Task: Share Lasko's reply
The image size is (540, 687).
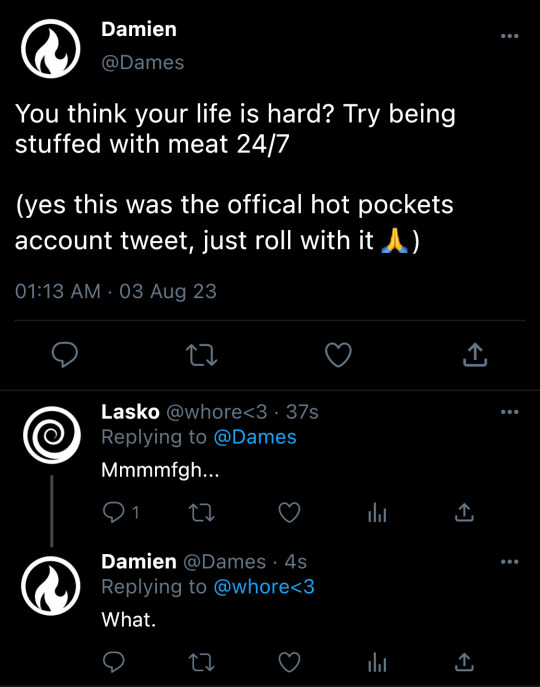Action: tap(464, 512)
